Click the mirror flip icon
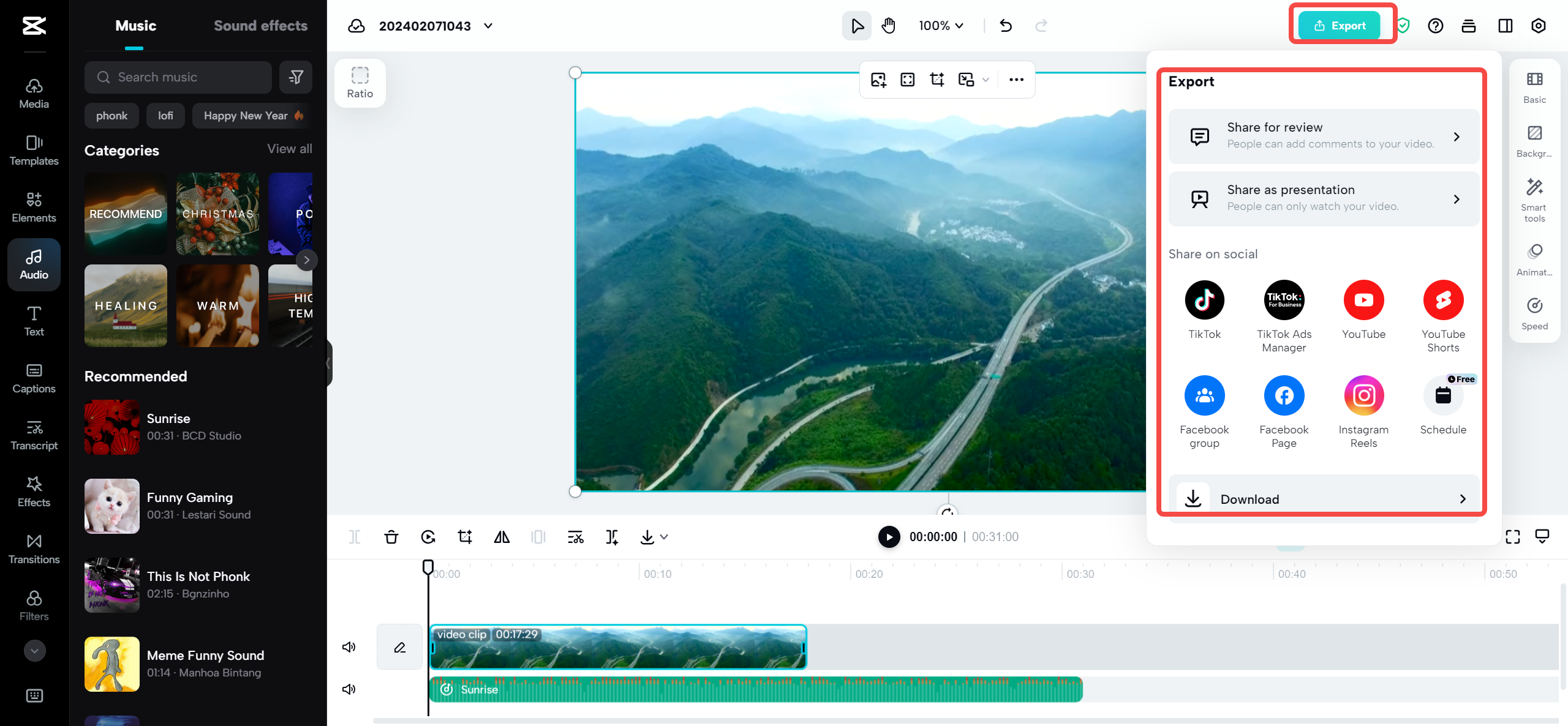 point(502,537)
